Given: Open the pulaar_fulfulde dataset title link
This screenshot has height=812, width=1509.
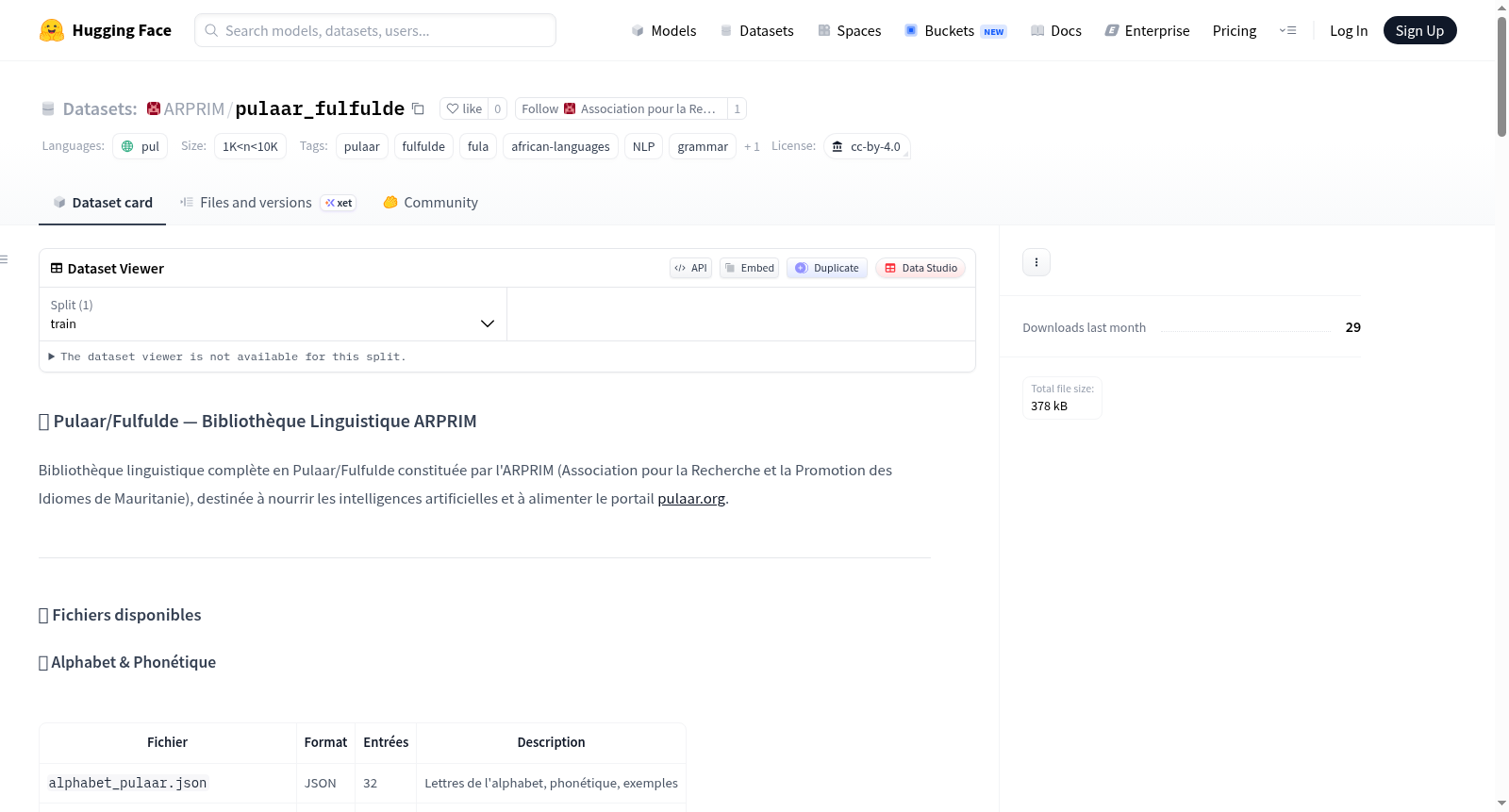Looking at the screenshot, I should tap(320, 108).
